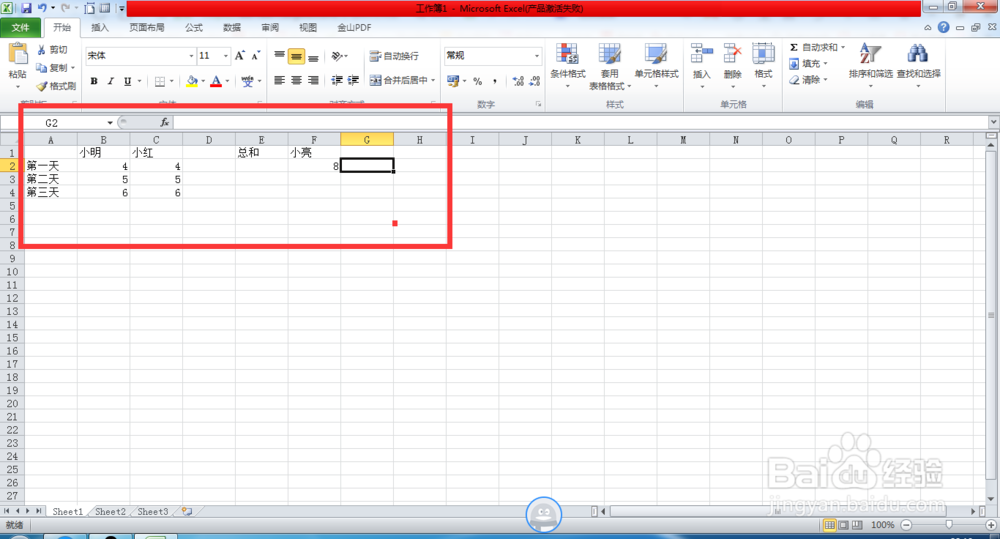Open 排序和筛选 sort and filter

(x=871, y=66)
